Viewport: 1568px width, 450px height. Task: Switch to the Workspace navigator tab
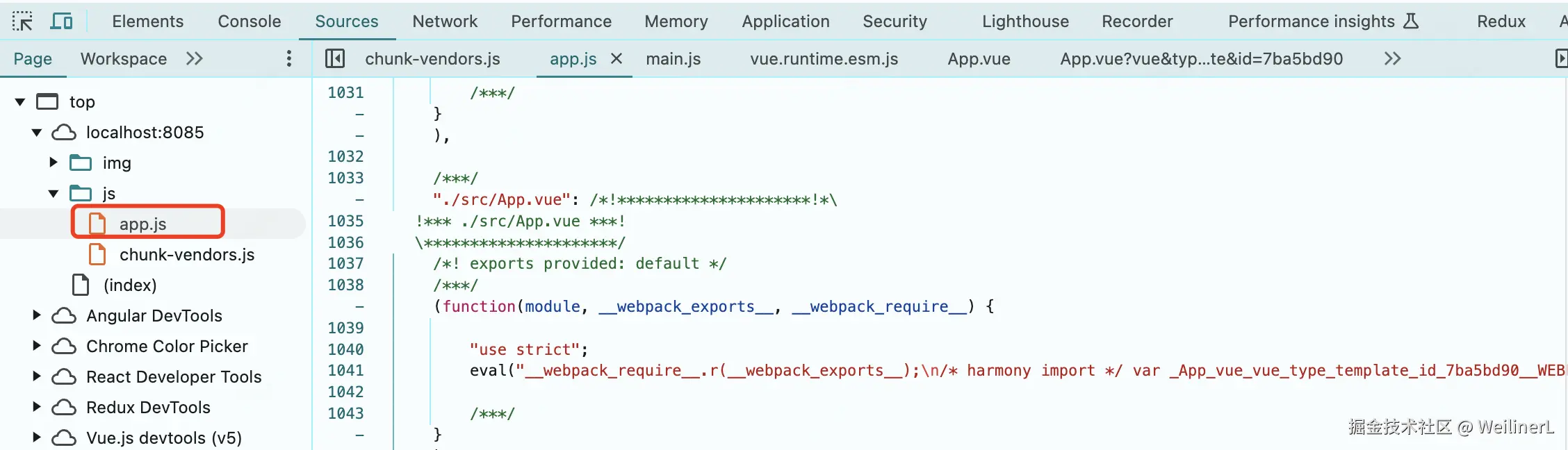tap(124, 58)
